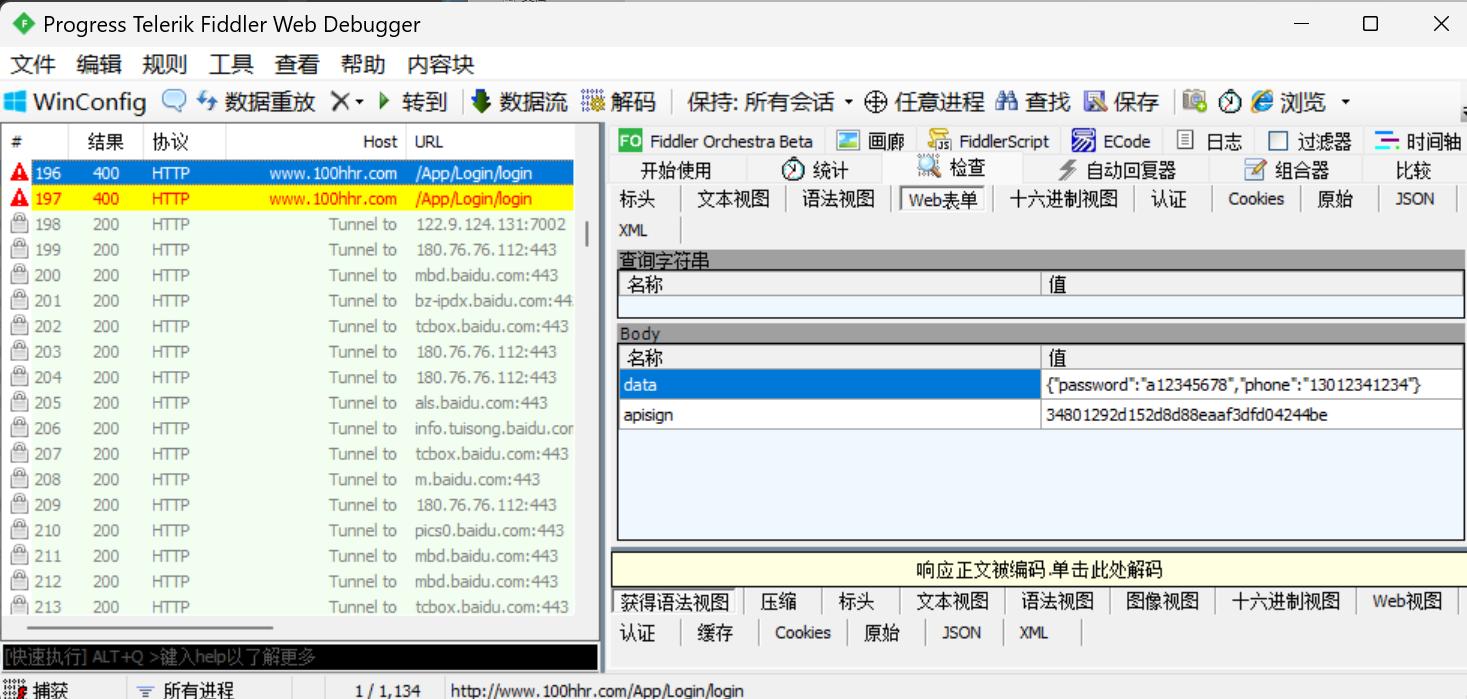Expand the 浏览 (Browse) dropdown arrow
This screenshot has width=1467, height=699.
pos(1345,102)
